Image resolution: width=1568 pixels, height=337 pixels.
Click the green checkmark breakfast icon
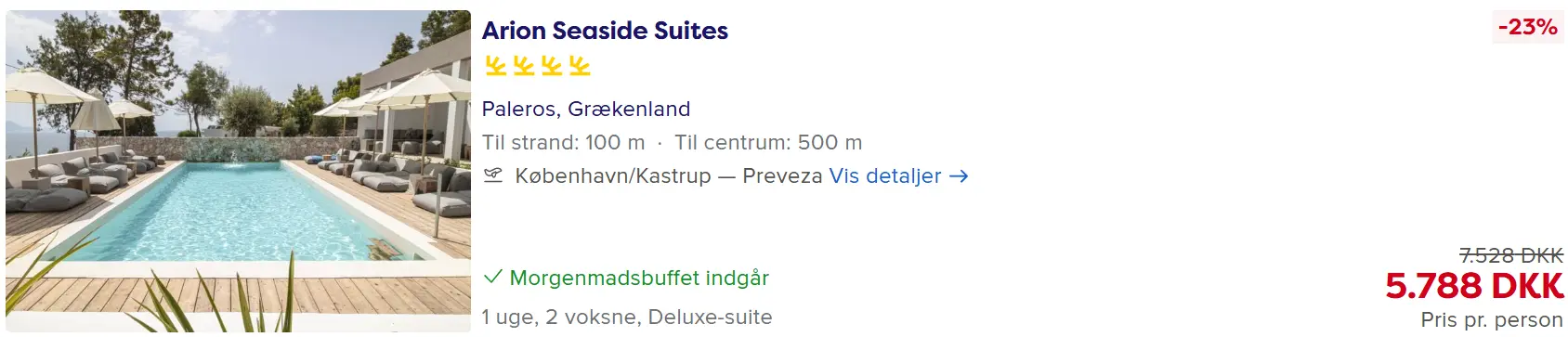pyautogui.click(x=492, y=277)
